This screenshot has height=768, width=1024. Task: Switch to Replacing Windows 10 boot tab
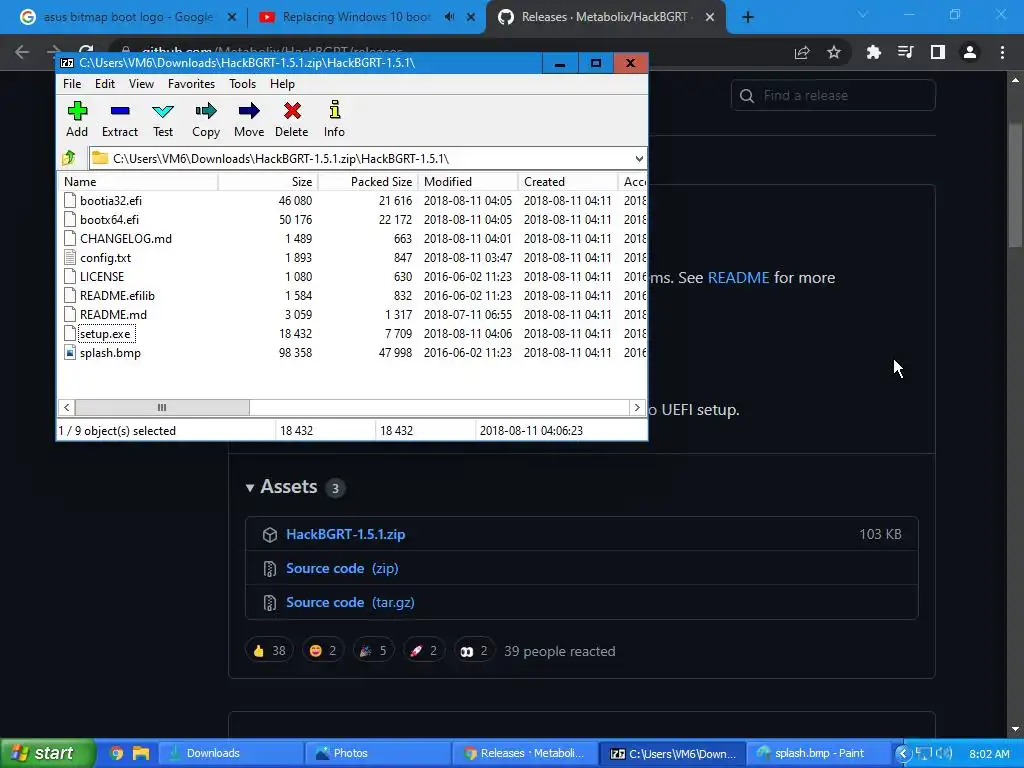366,17
